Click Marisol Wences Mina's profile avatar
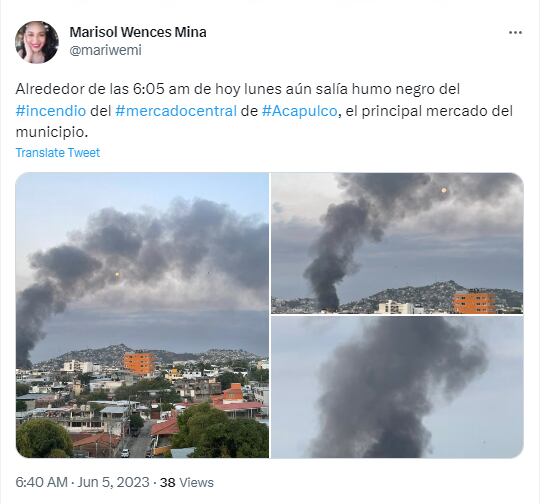Image resolution: width=548 pixels, height=504 pixels. pos(37,42)
